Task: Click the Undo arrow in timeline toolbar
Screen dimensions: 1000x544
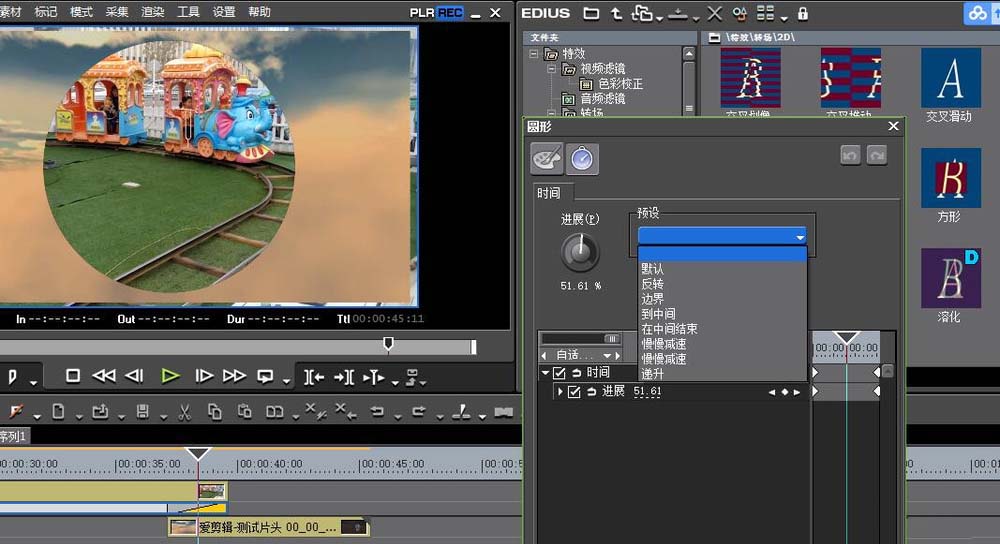Action: coord(378,412)
